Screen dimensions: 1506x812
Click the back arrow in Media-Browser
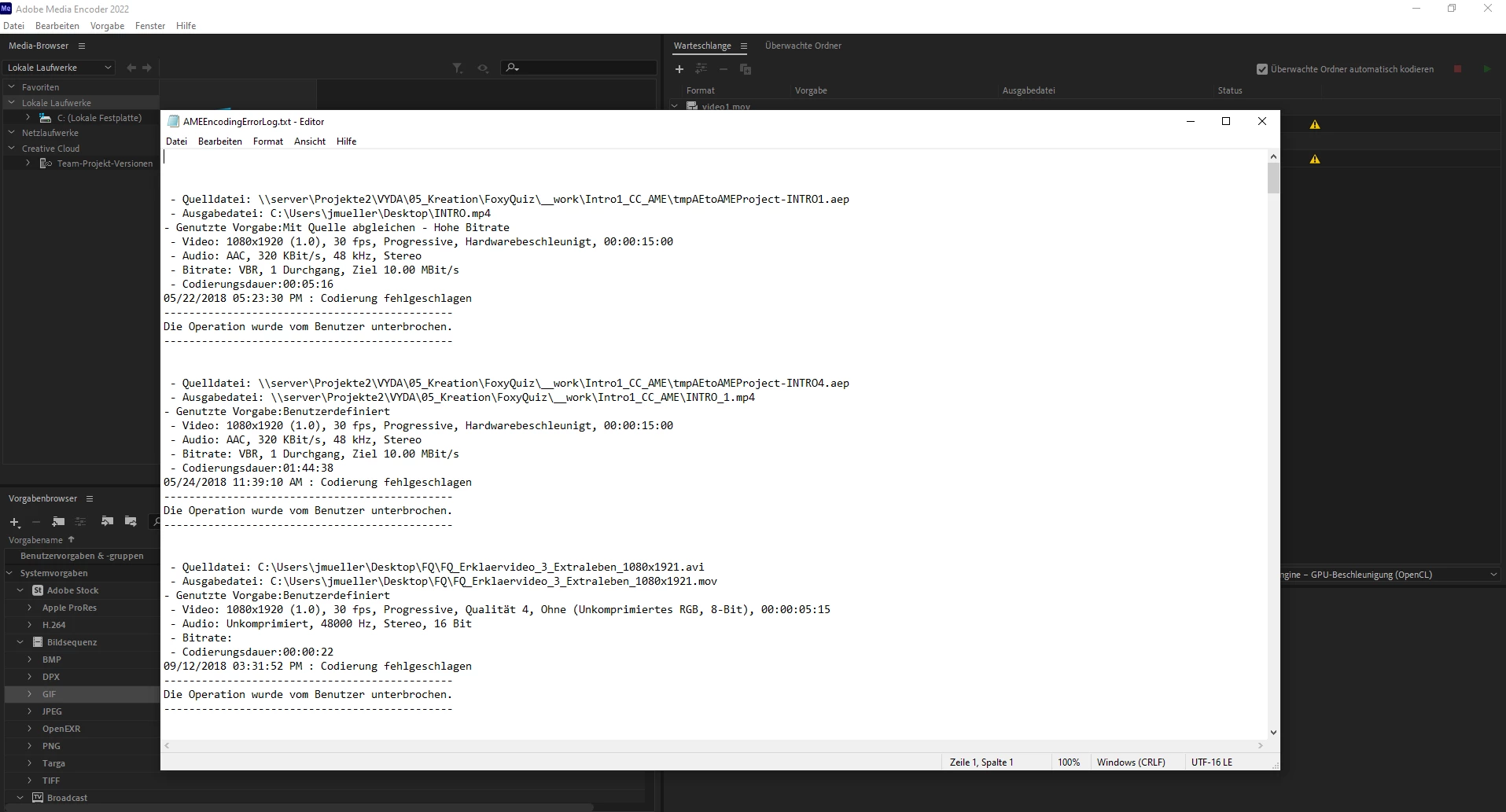131,68
